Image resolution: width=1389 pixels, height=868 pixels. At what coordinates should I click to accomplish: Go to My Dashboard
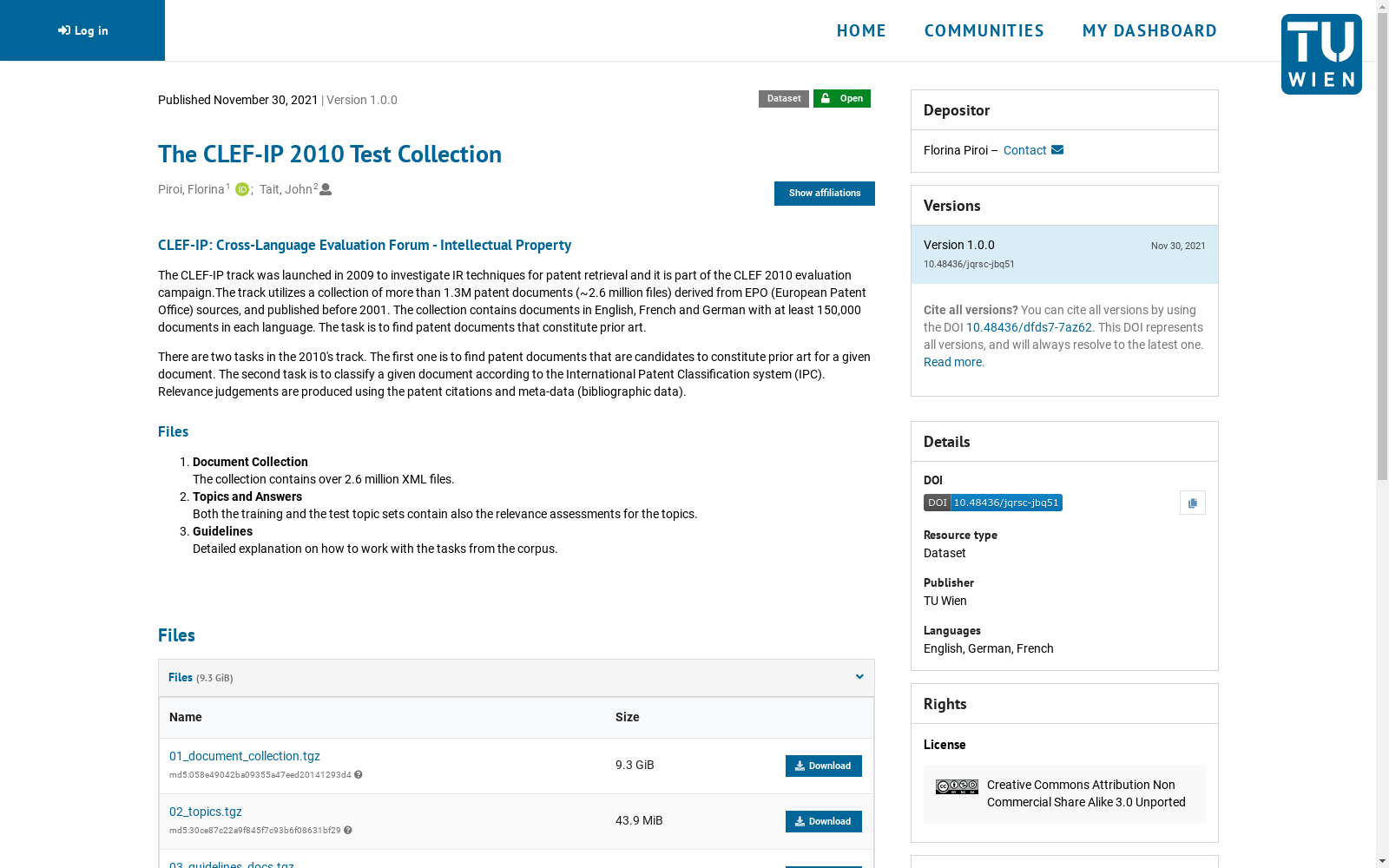[1149, 30]
